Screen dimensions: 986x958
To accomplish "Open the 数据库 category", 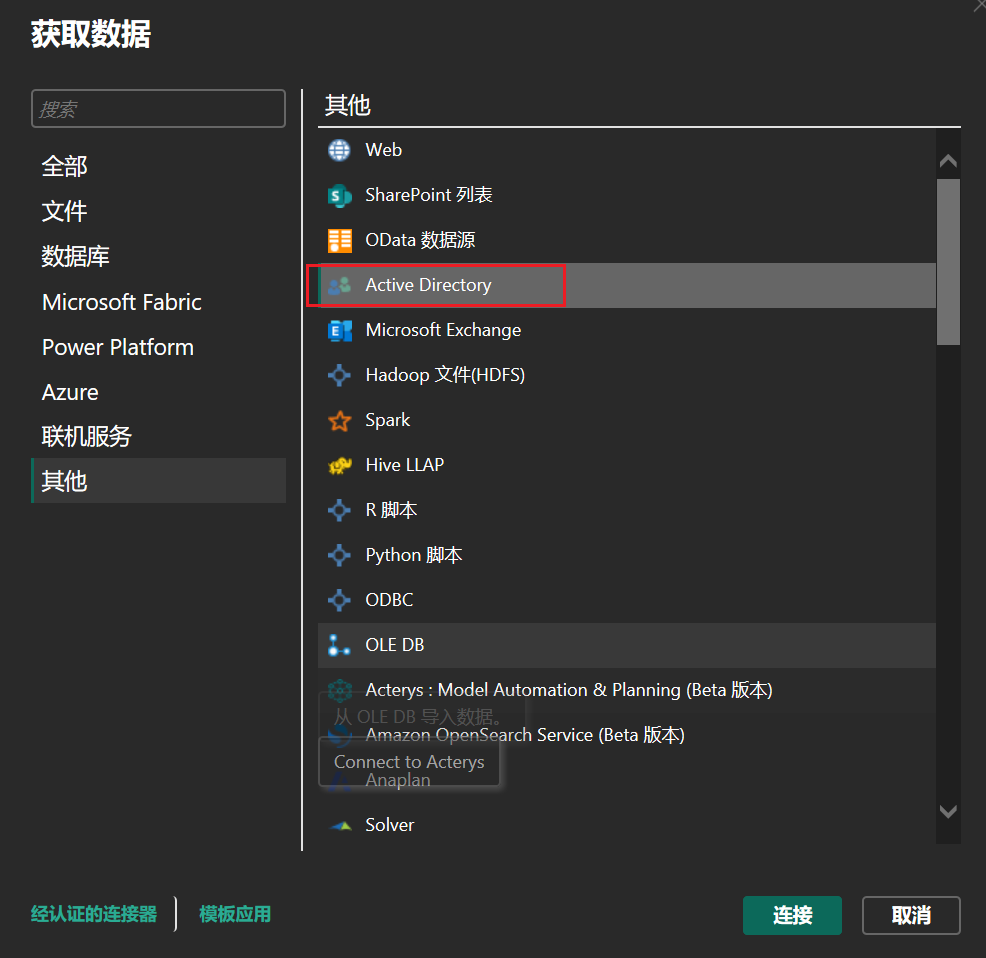I will click(158, 257).
